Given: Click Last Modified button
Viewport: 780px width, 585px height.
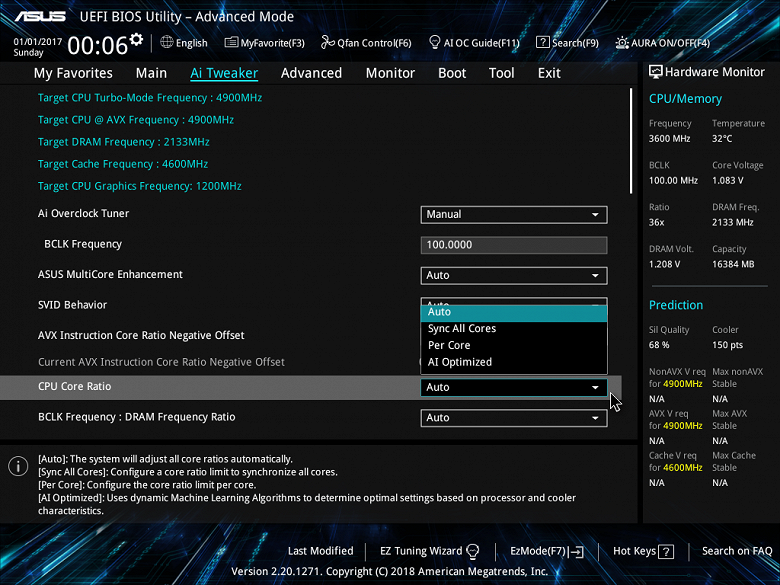Looking at the screenshot, I should pos(320,551).
